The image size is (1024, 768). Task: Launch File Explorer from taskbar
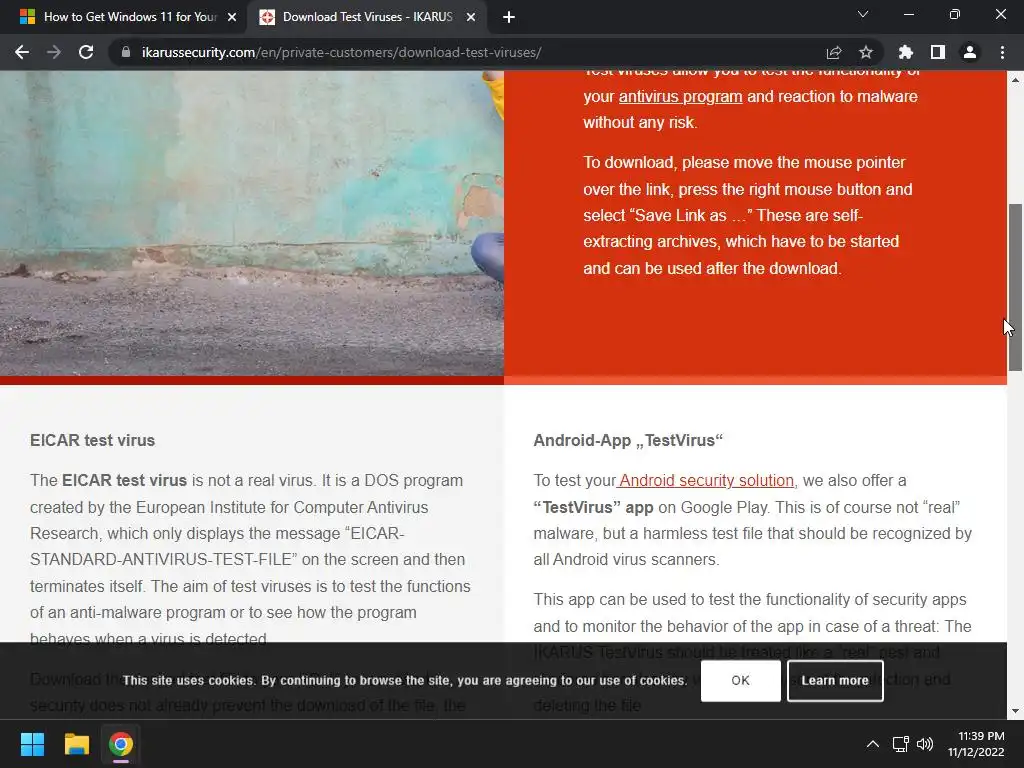click(x=76, y=744)
